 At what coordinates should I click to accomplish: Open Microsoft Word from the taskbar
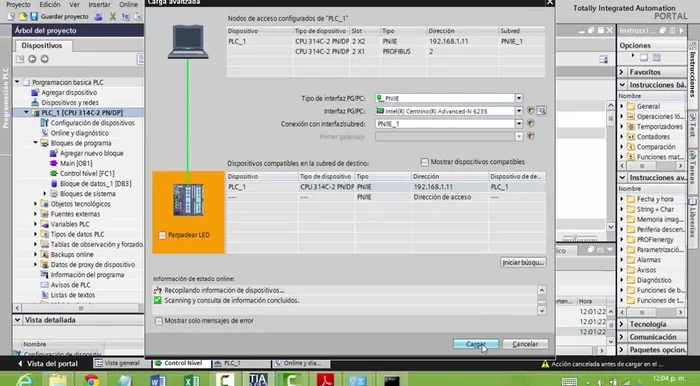click(x=158, y=380)
